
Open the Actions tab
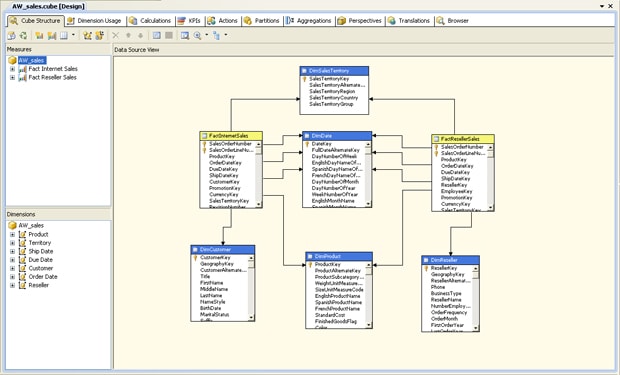223,21
